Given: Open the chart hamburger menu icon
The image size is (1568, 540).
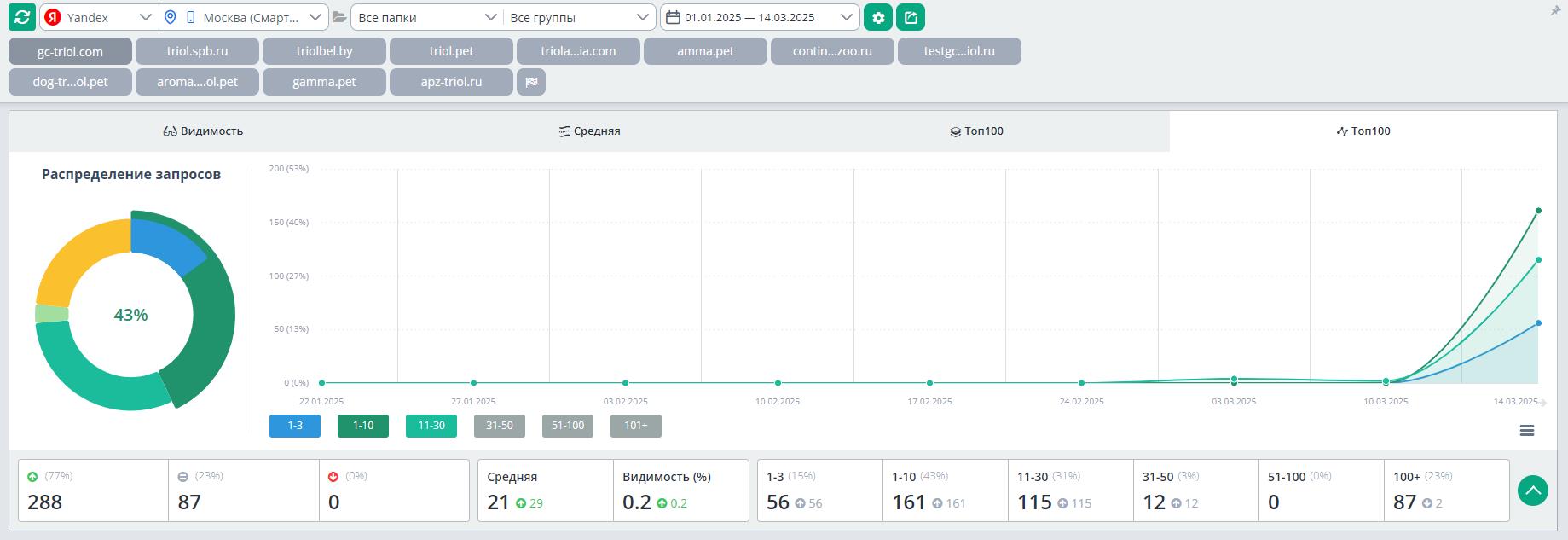Looking at the screenshot, I should click(x=1527, y=431).
